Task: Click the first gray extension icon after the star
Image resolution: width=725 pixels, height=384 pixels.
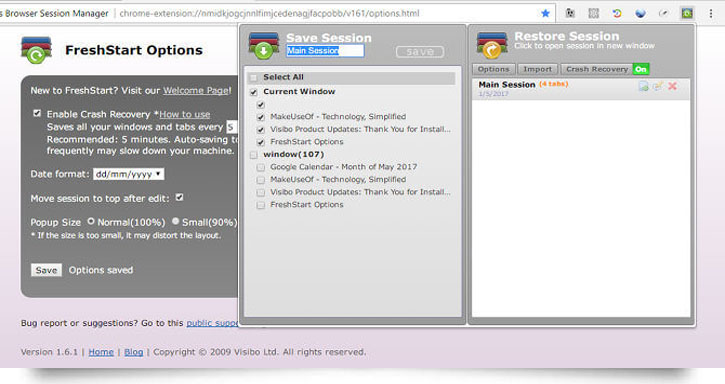Action: [570, 13]
